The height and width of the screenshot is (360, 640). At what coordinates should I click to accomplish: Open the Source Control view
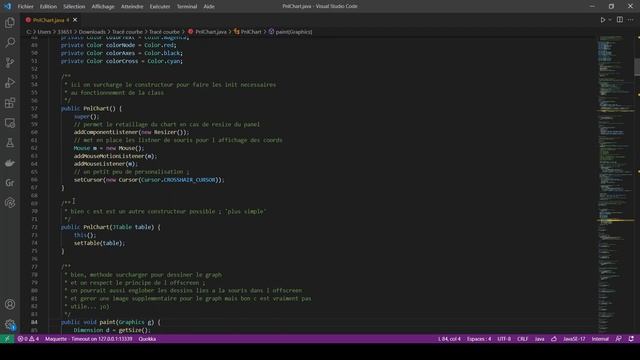click(x=10, y=62)
